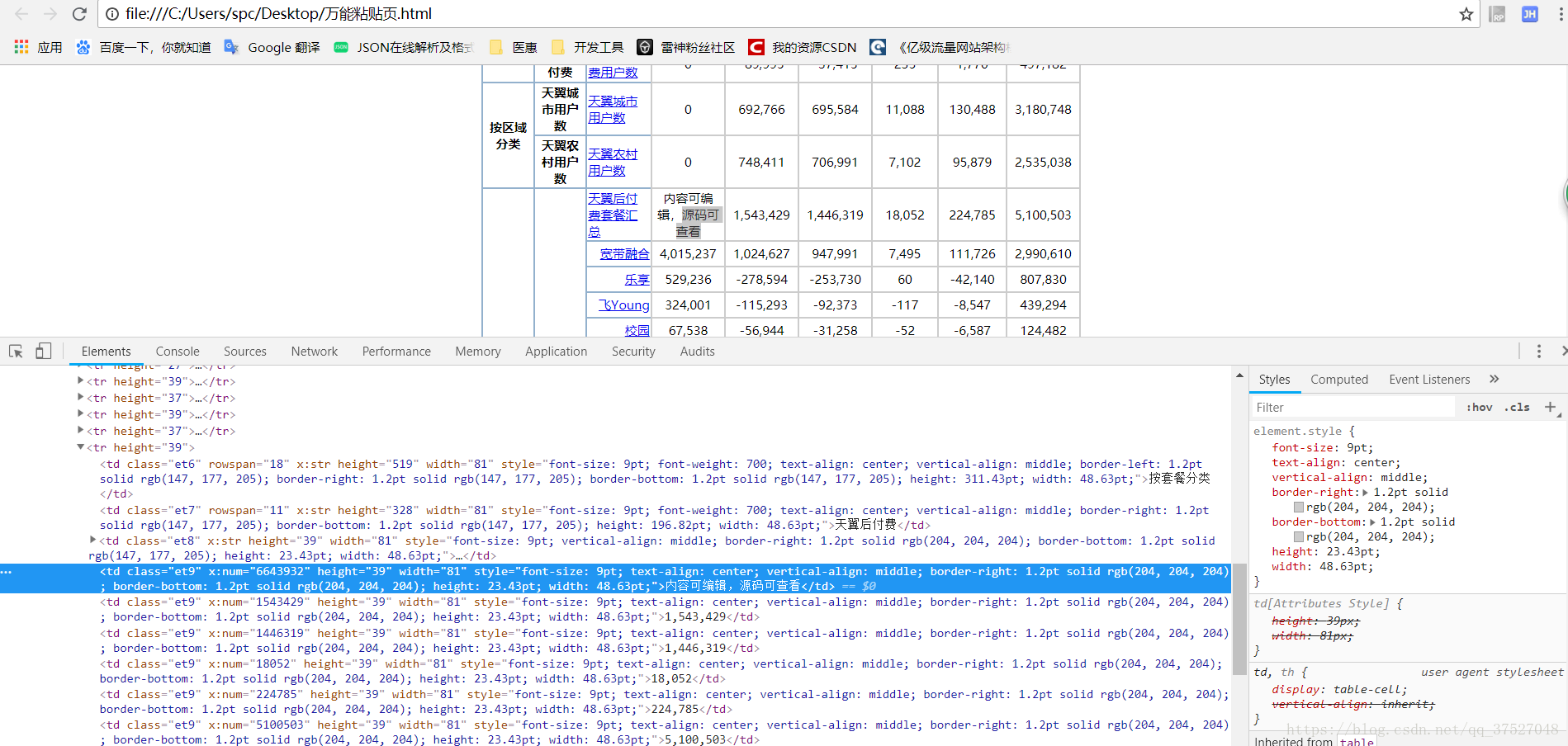Bookmark this page with the star icon
The height and width of the screenshot is (746, 1568).
[x=1466, y=14]
